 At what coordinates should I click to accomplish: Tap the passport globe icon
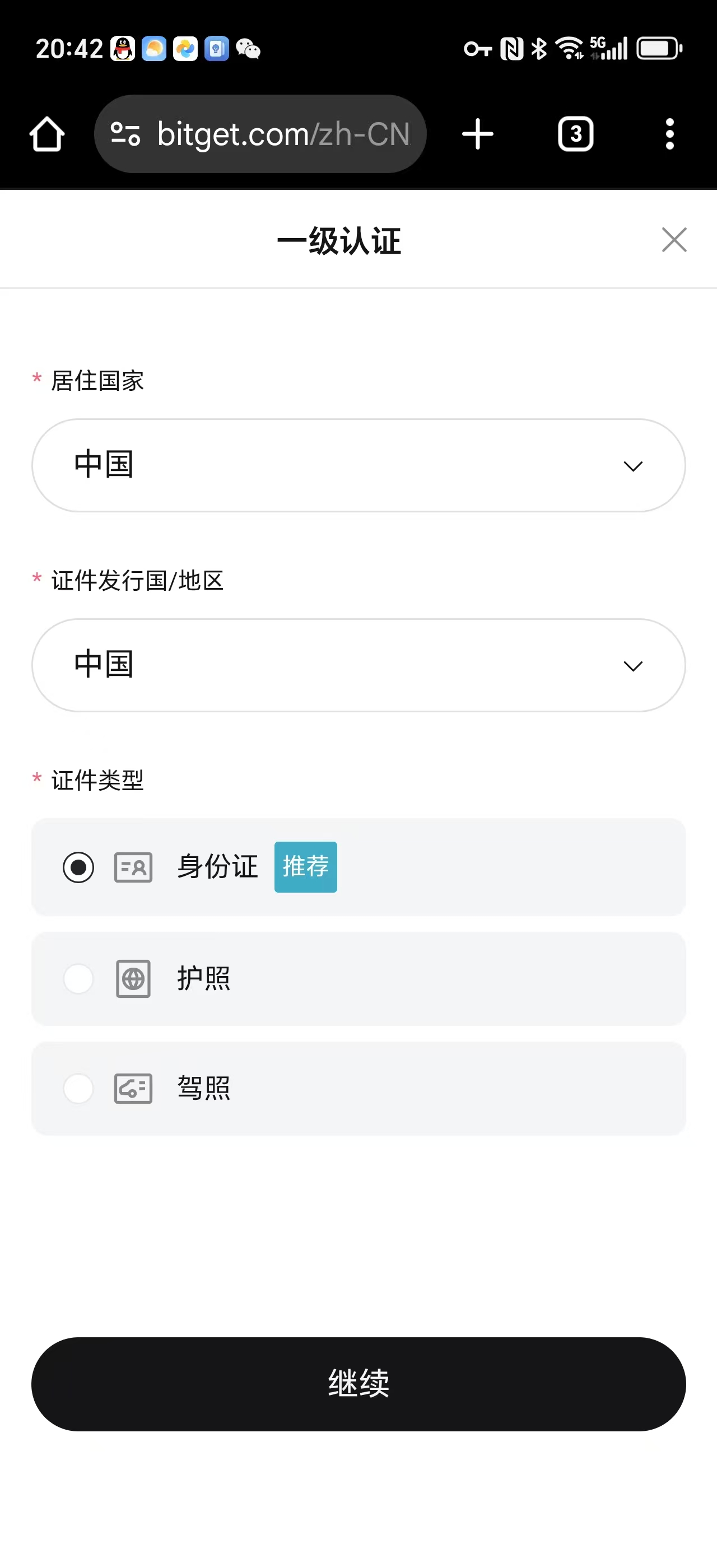tap(133, 979)
